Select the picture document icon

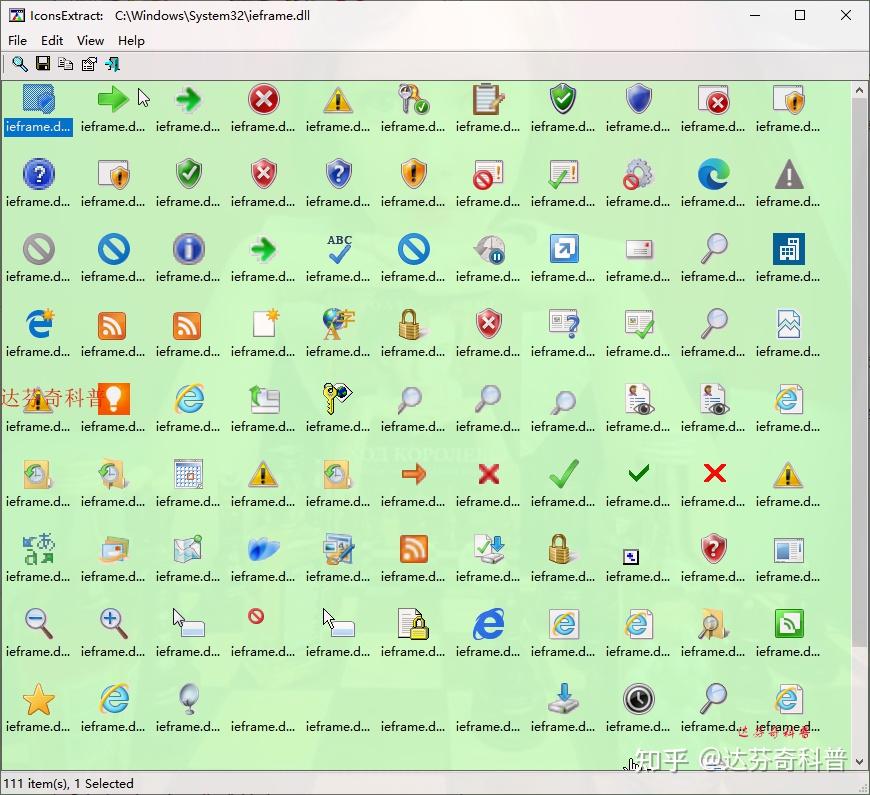pos(788,324)
